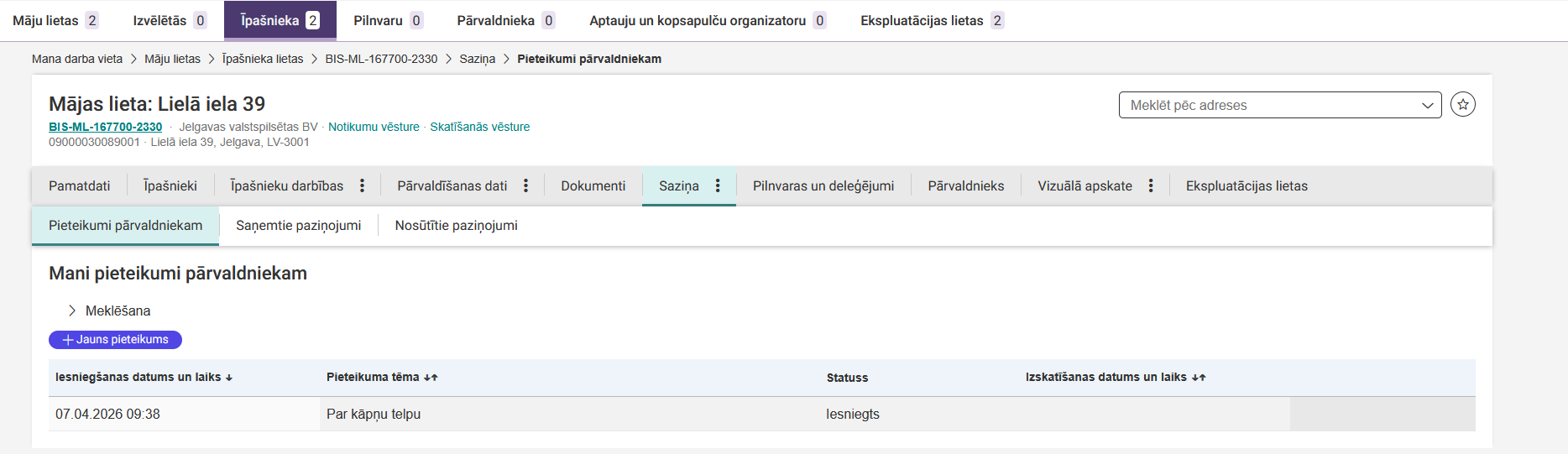Go to Īpašnieka lietas breadcrumb
The width and height of the screenshot is (1568, 454).
pos(263,59)
